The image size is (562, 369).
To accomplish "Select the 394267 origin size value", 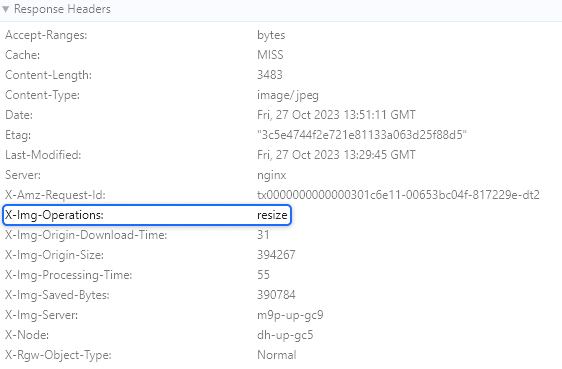I will pyautogui.click(x=276, y=255).
